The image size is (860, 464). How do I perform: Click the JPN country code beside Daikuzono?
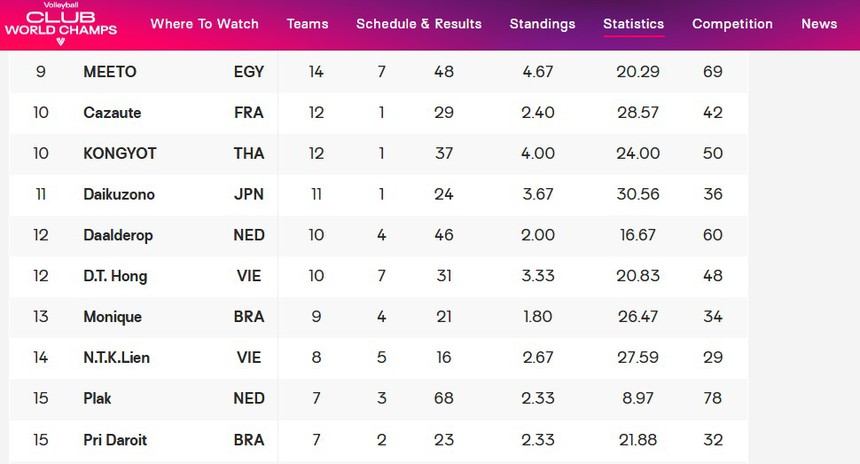(248, 195)
